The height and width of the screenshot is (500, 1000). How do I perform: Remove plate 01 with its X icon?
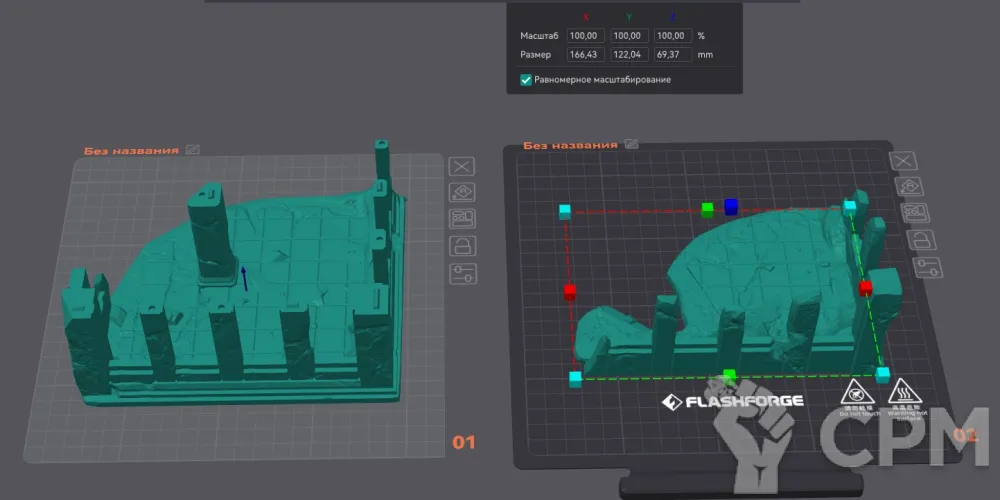[x=461, y=166]
